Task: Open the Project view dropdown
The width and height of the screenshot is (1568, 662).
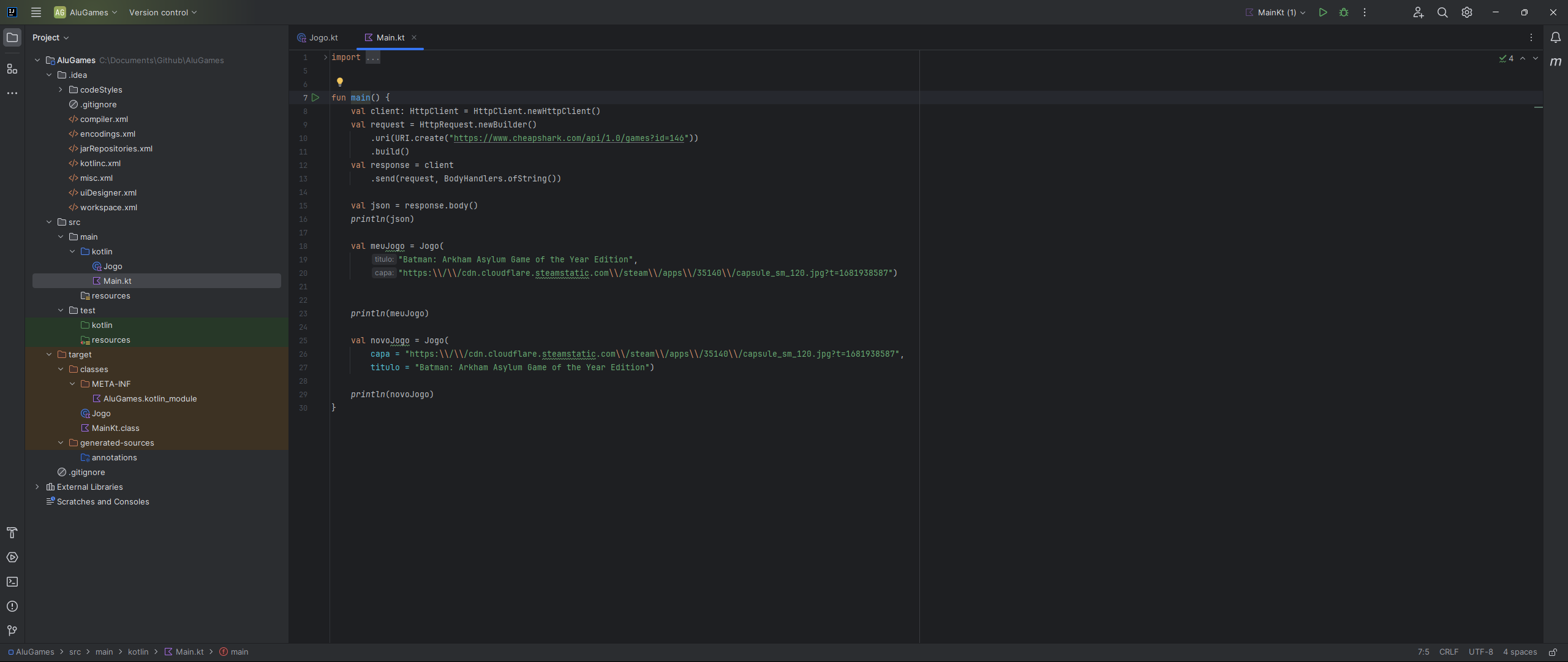Action: click(x=50, y=37)
